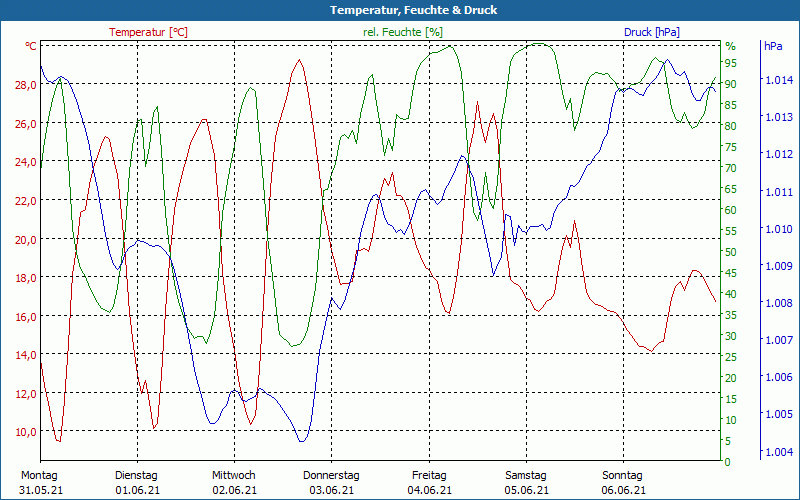This screenshot has width=800, height=500.
Task: Click the '26,0' temperature axis value
Action: tap(26, 123)
